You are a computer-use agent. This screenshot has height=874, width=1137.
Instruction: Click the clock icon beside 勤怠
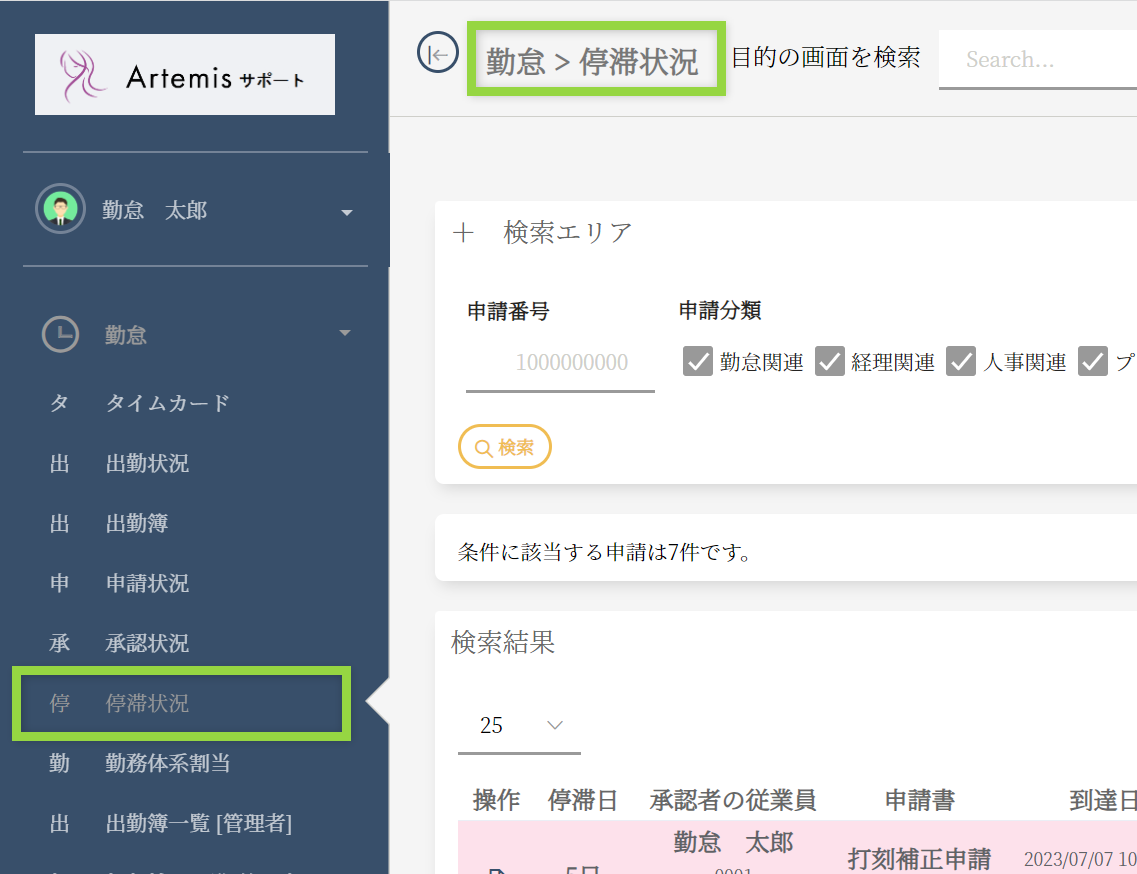60,334
